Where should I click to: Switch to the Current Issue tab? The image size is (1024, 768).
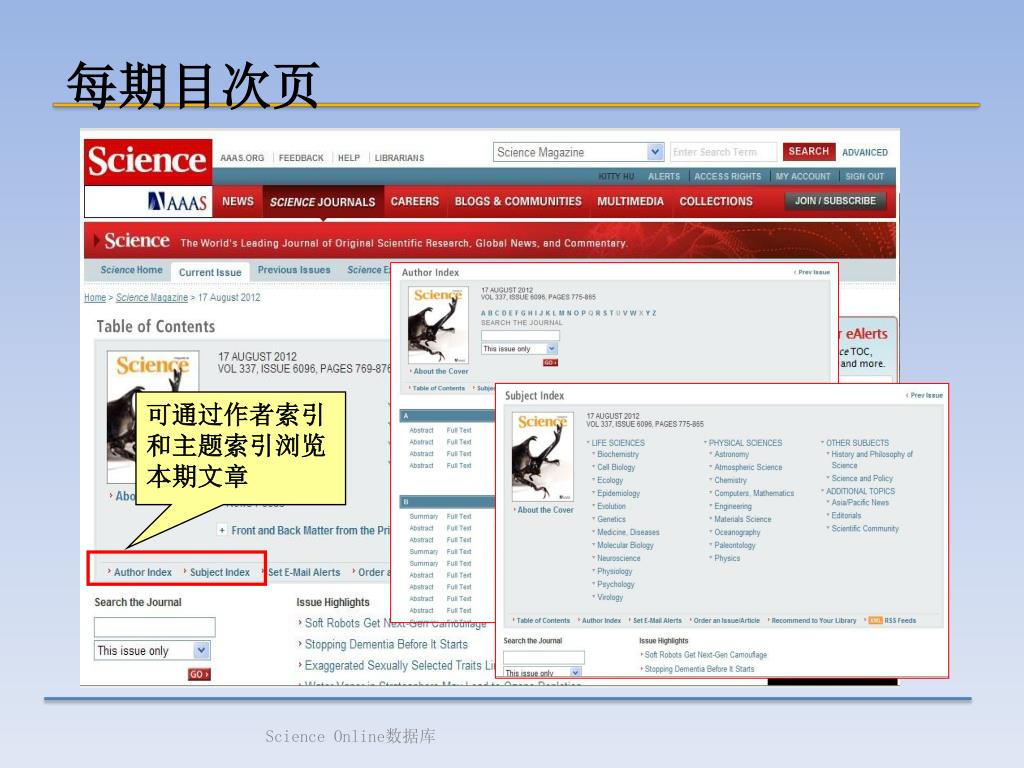(210, 272)
